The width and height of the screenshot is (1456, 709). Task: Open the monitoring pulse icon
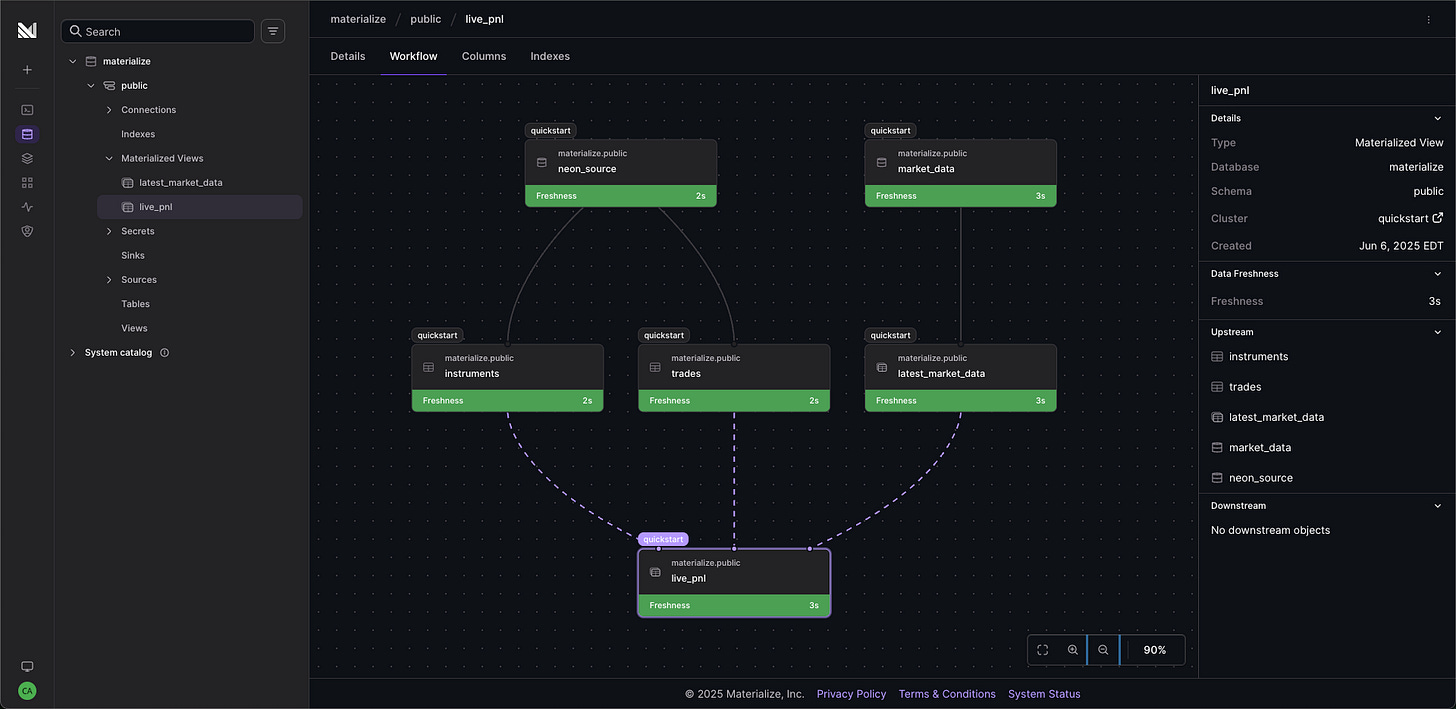pos(27,207)
